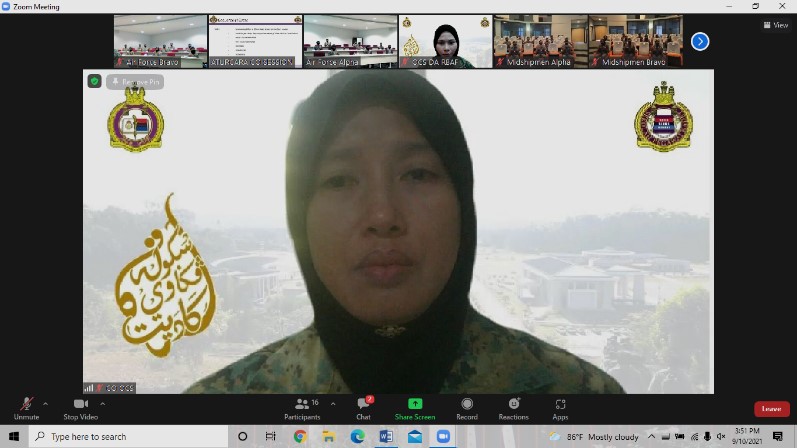Start recording with the Record button
This screenshot has height=448, width=797.
[x=467, y=409]
